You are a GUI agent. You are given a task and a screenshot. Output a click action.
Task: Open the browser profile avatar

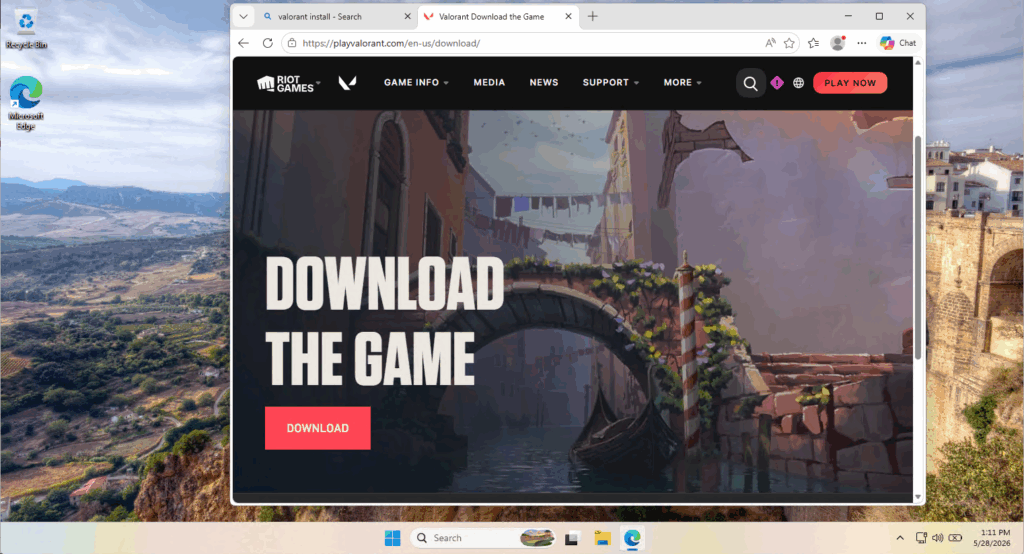pos(837,43)
